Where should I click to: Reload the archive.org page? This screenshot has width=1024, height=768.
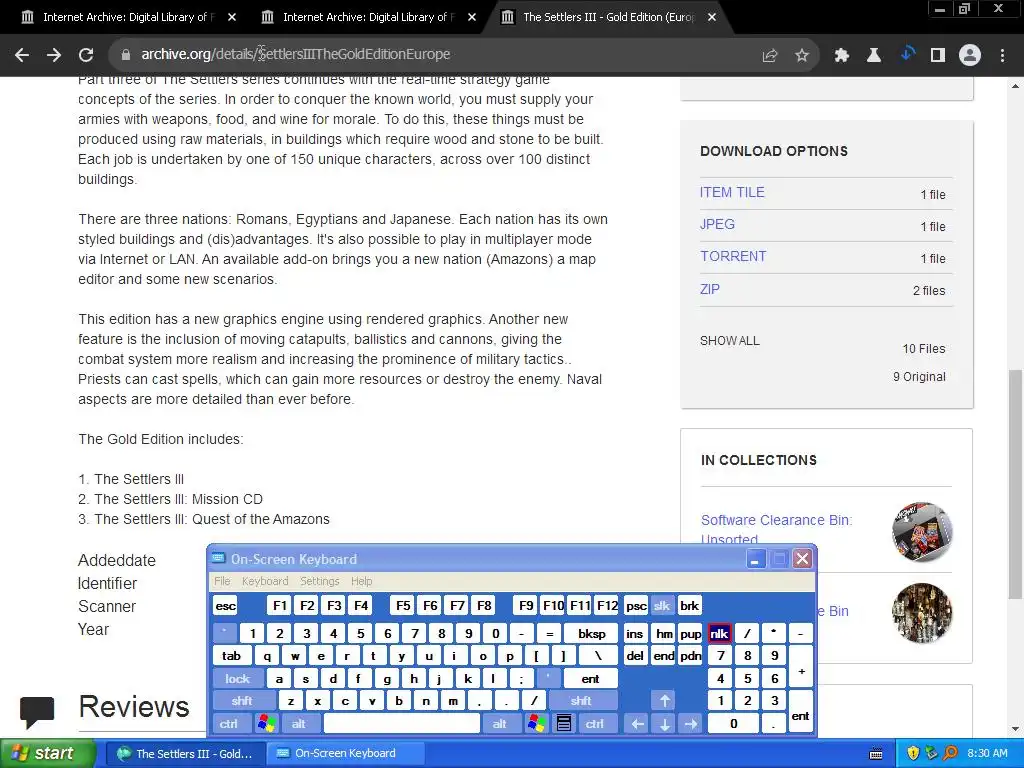click(86, 55)
